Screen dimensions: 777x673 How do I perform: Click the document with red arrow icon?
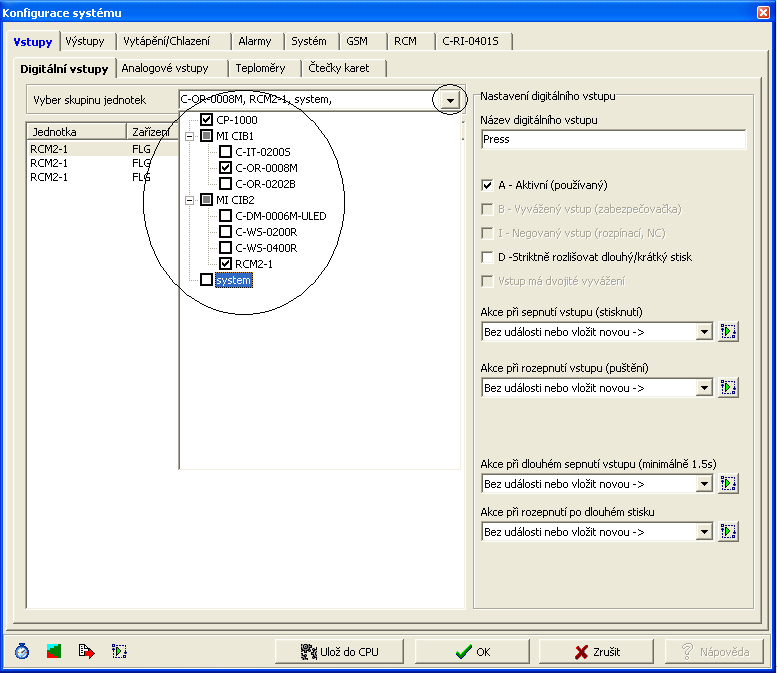(86, 651)
